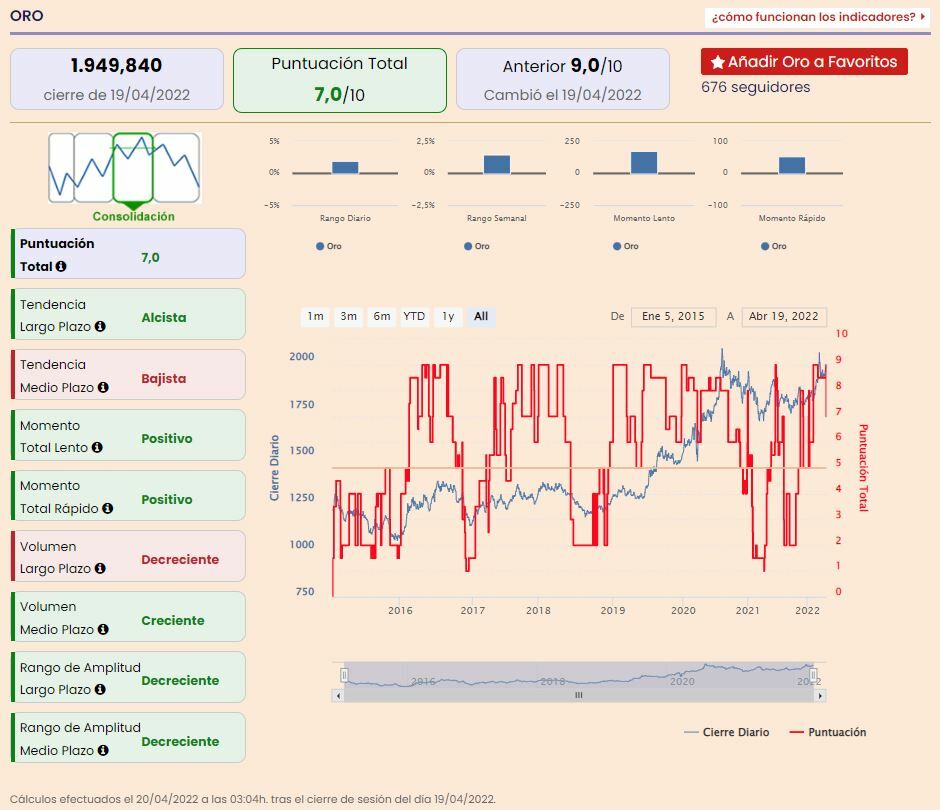Add Oro to favorites button

[804, 62]
